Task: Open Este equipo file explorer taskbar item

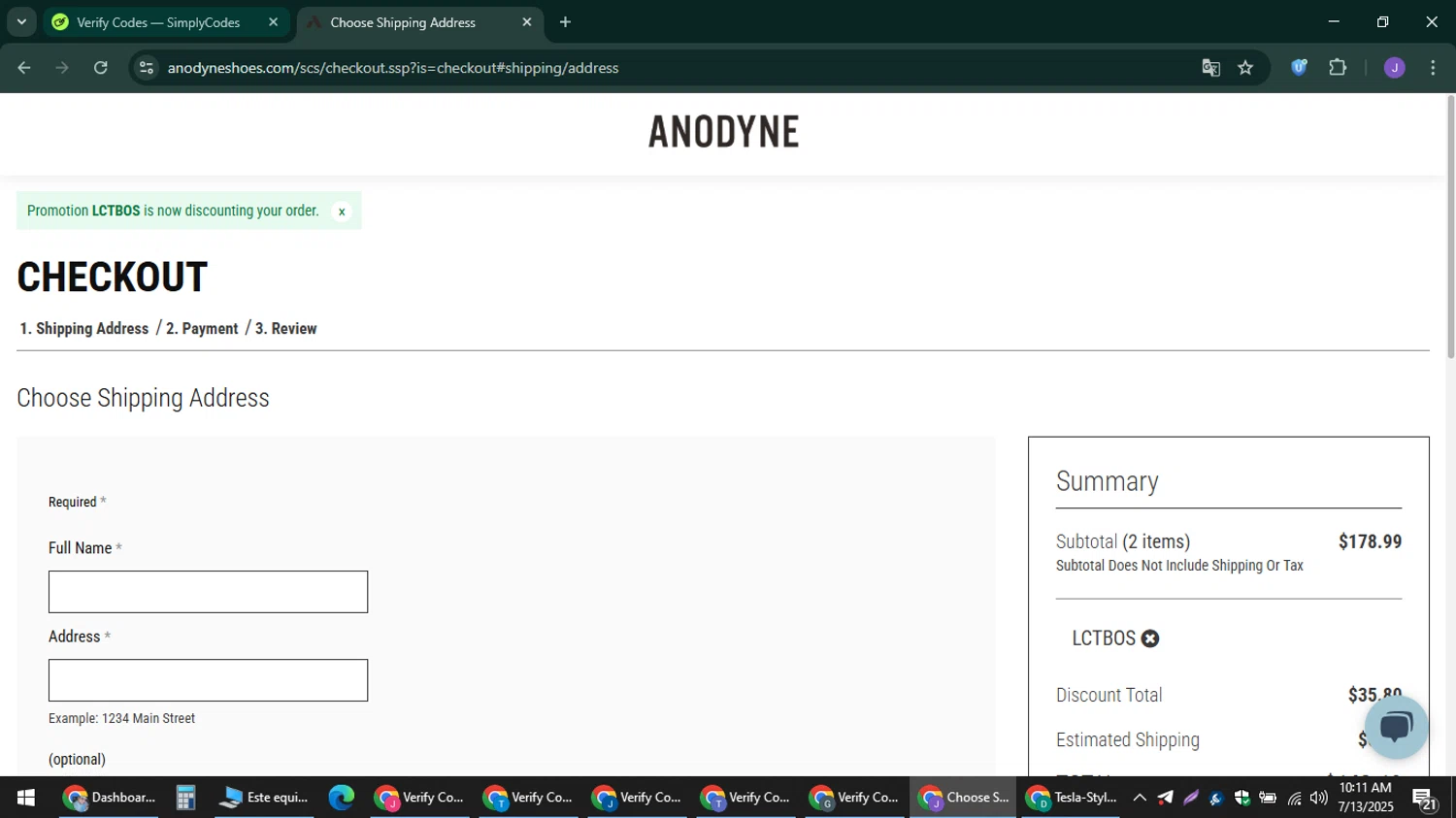Action: coord(264,798)
